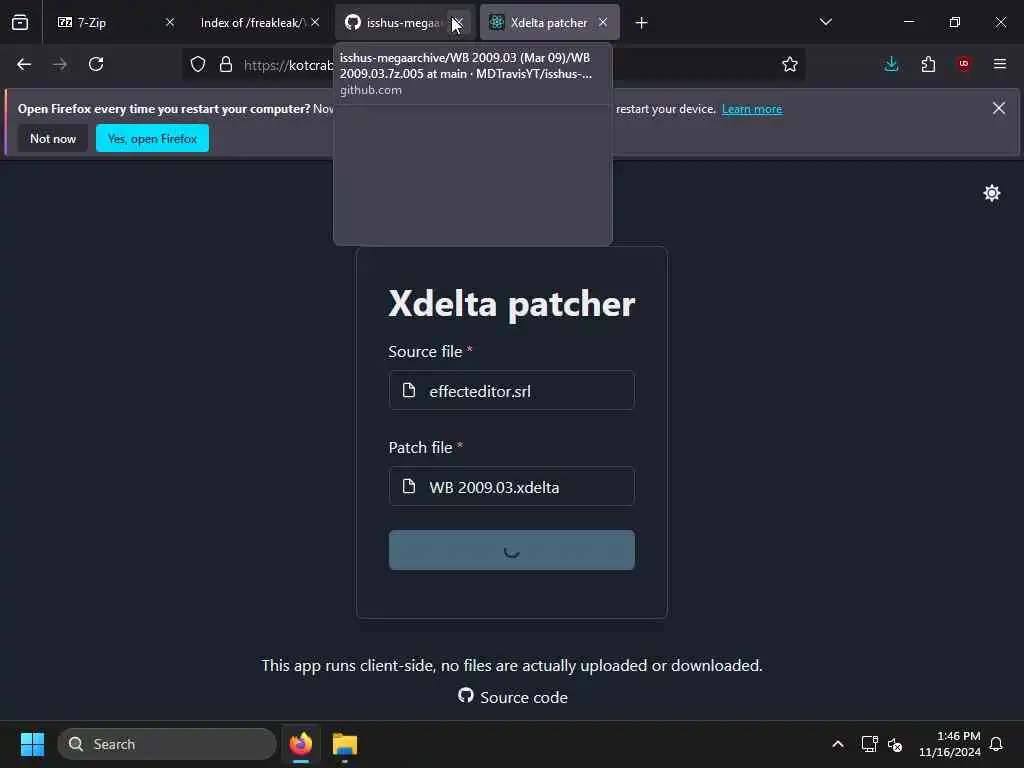1024x768 pixels.
Task: Open the Learn more link
Action: point(752,109)
